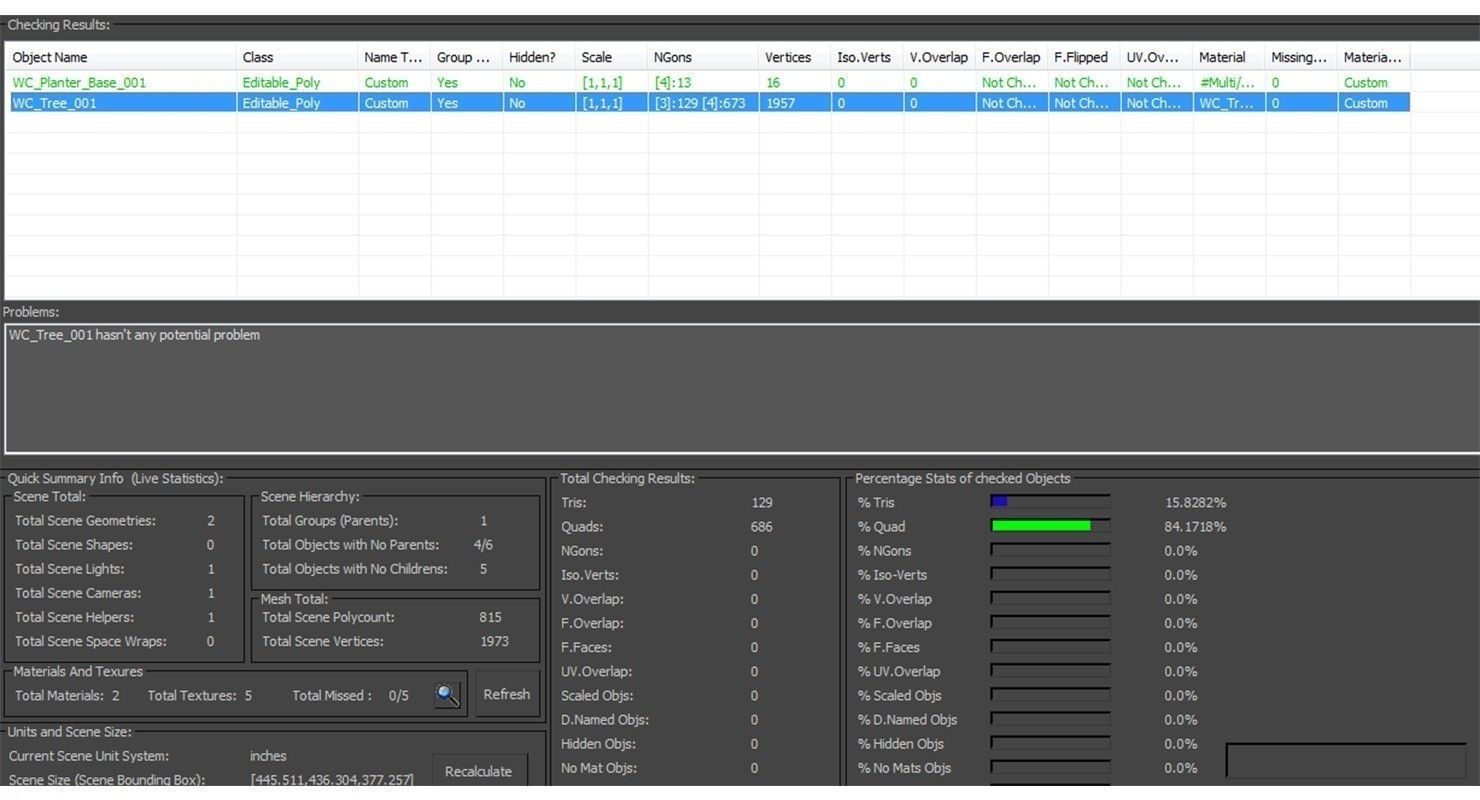The image size is (1480, 800).
Task: Click the Total Textures: 5 text
Action: click(x=200, y=695)
